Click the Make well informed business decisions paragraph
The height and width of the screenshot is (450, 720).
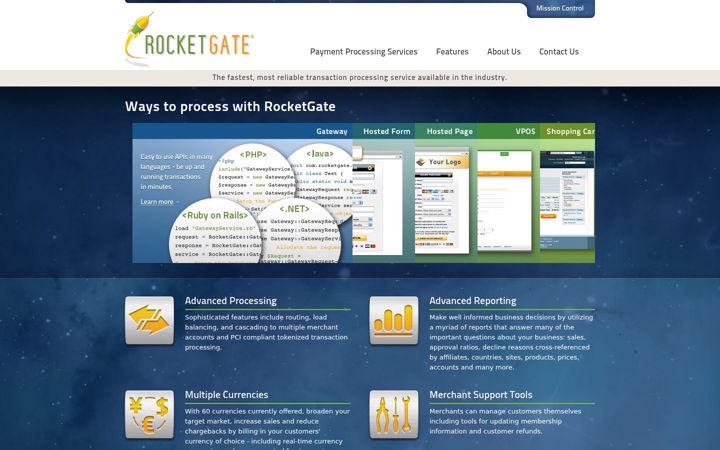click(511, 342)
